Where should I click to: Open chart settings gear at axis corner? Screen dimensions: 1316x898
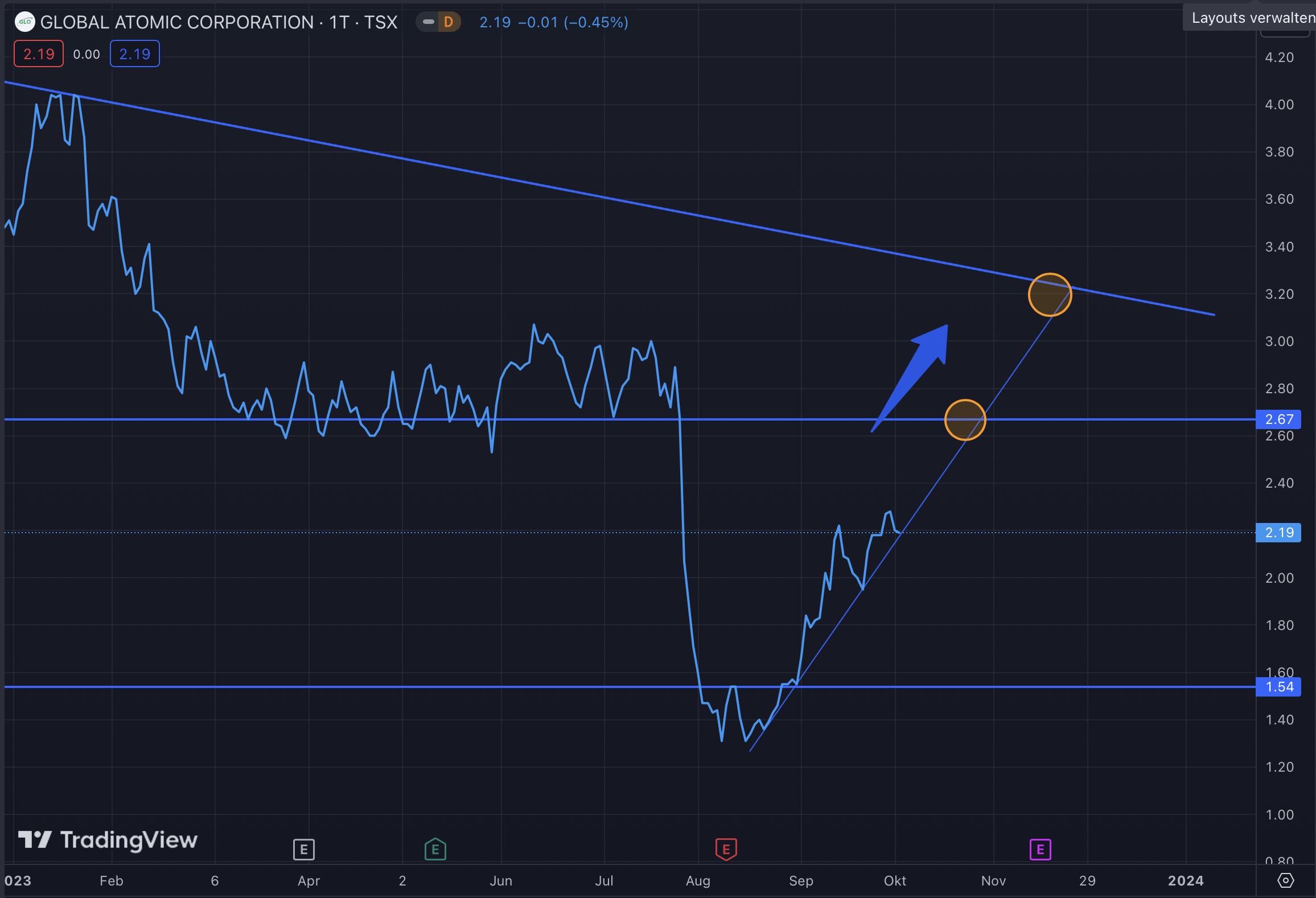pyautogui.click(x=1285, y=880)
